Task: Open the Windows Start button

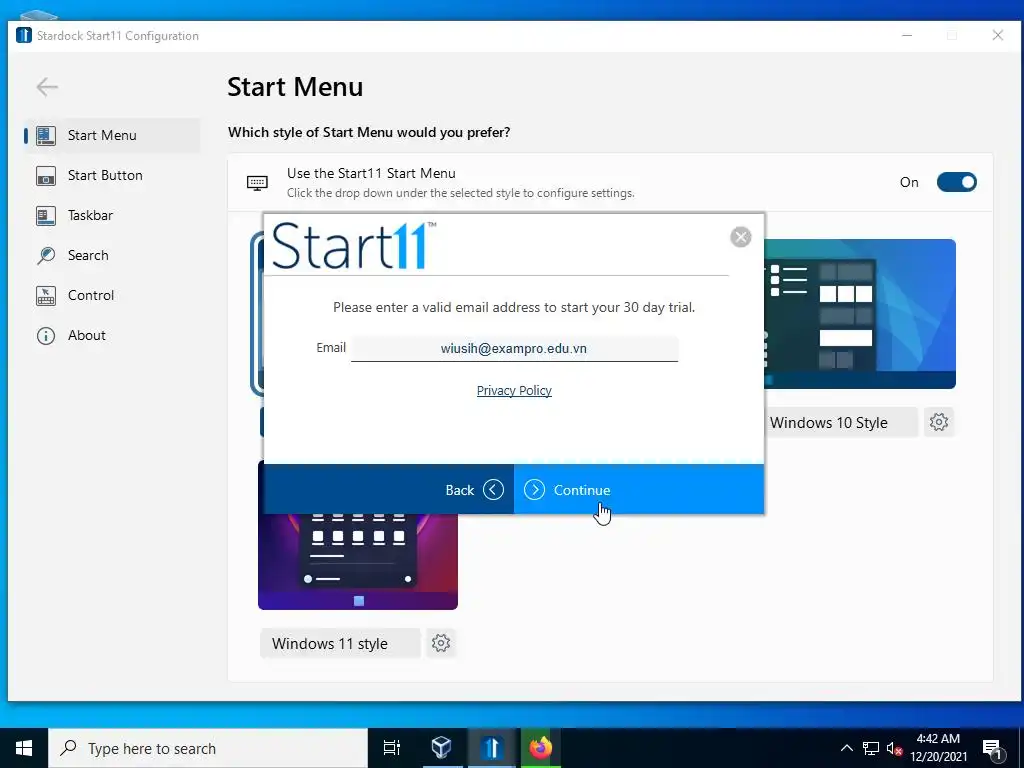Action: (24, 748)
